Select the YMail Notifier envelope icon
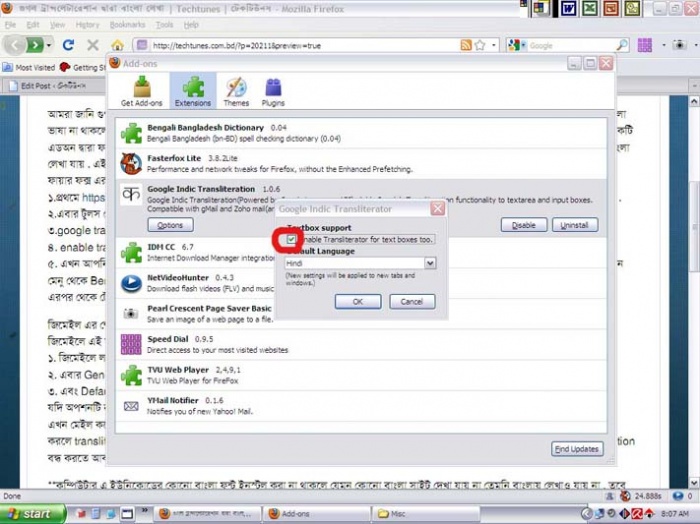 tap(131, 406)
